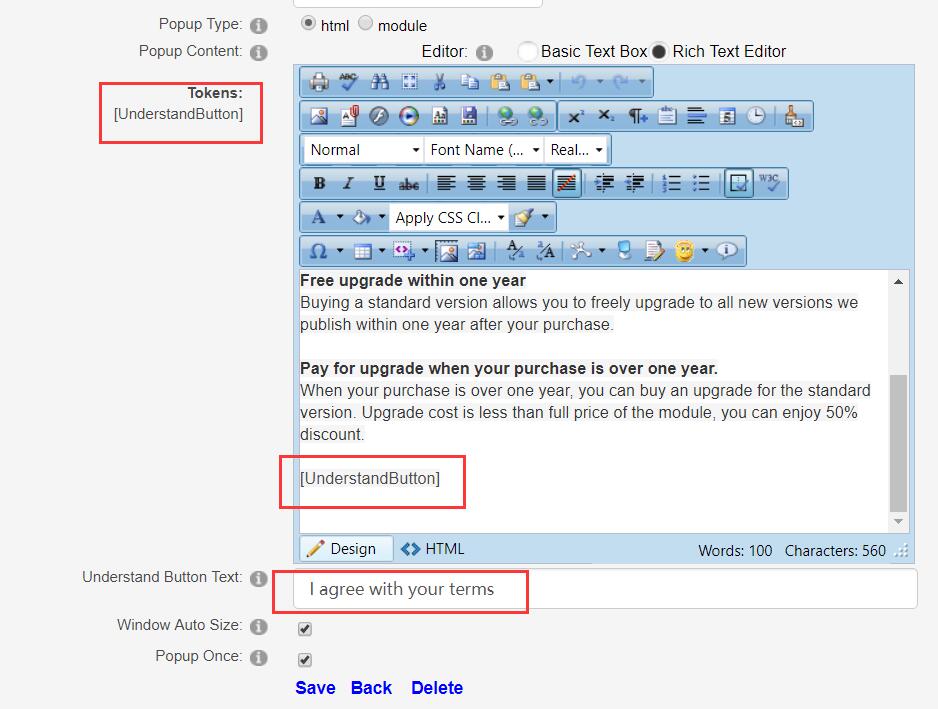This screenshot has width=938, height=709.
Task: Click the Understand Button Text input field
Action: coord(605,589)
